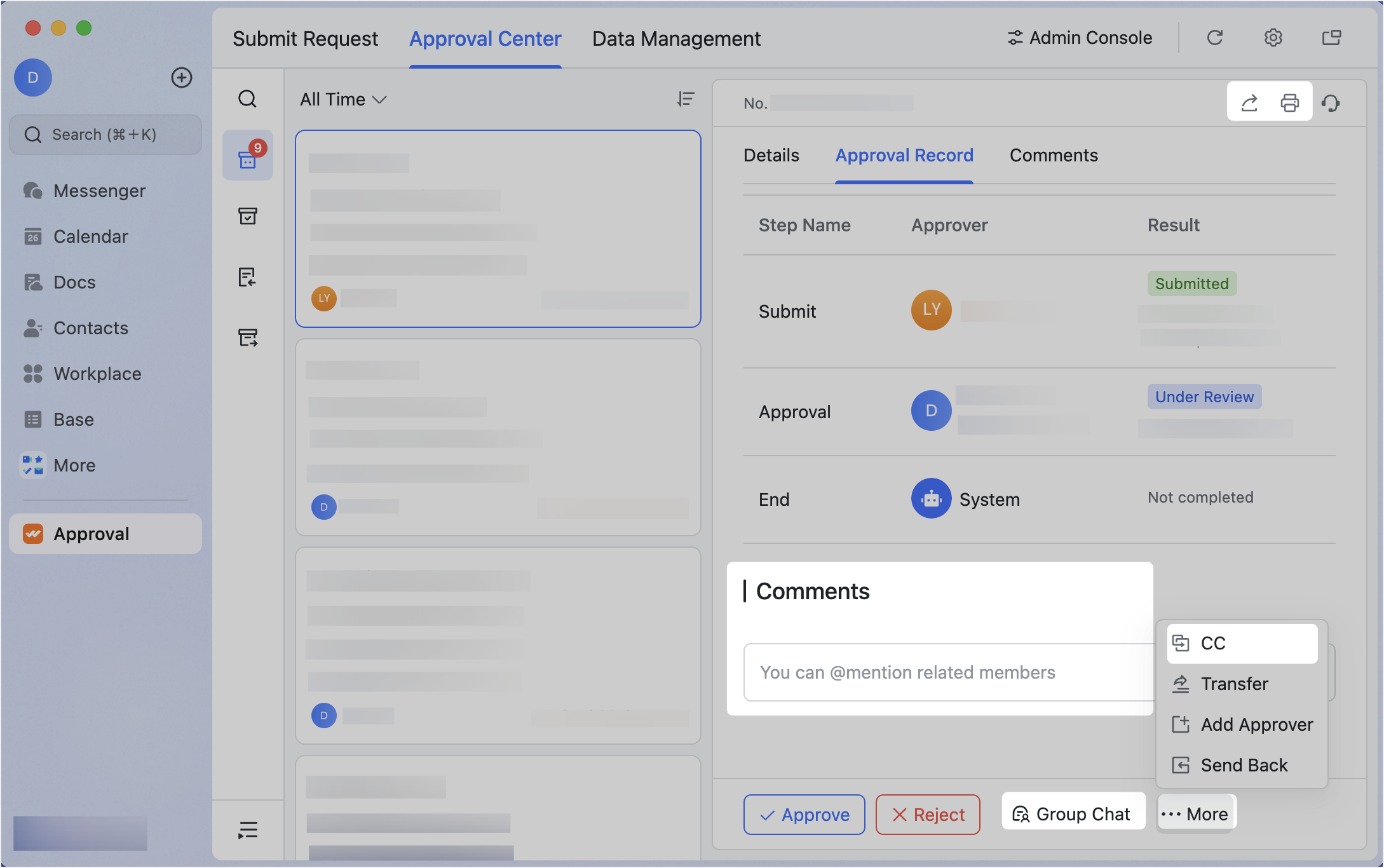The height and width of the screenshot is (868, 1384).
Task: Open Approval settings gear
Action: 1273,38
